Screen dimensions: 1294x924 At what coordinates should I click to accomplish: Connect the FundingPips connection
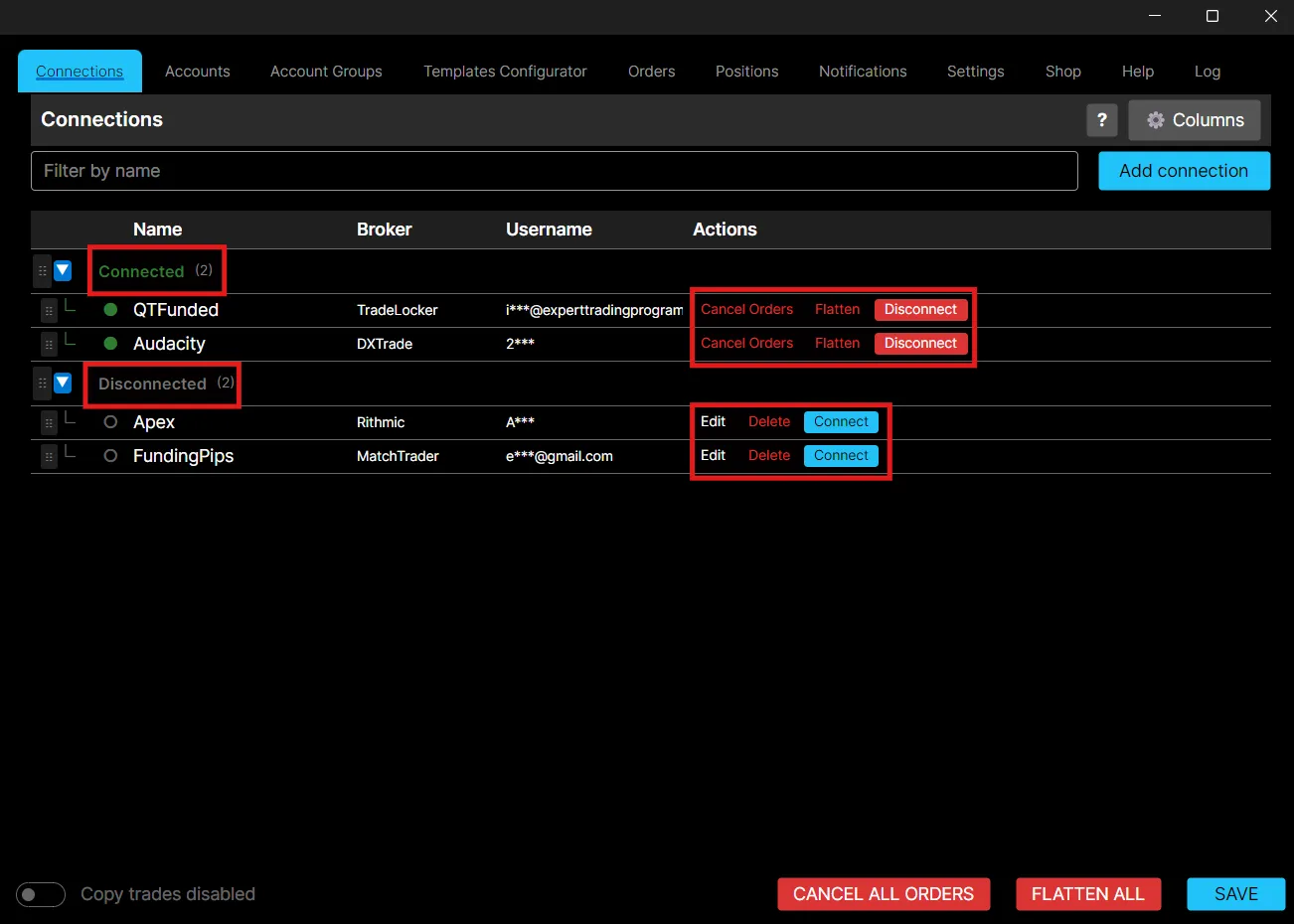(x=841, y=456)
